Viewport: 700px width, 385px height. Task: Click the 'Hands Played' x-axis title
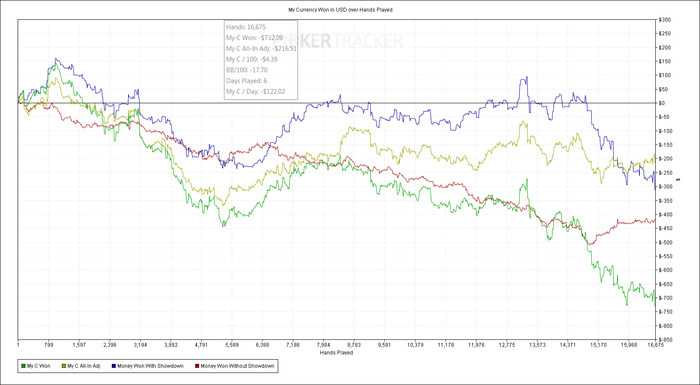pos(336,352)
